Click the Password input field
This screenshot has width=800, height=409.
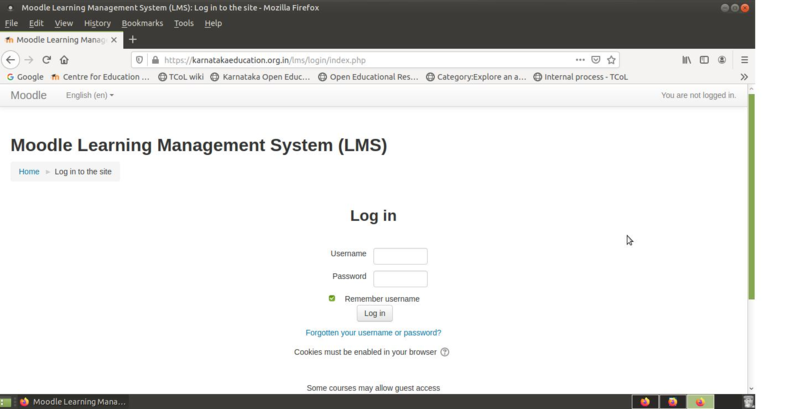401,278
